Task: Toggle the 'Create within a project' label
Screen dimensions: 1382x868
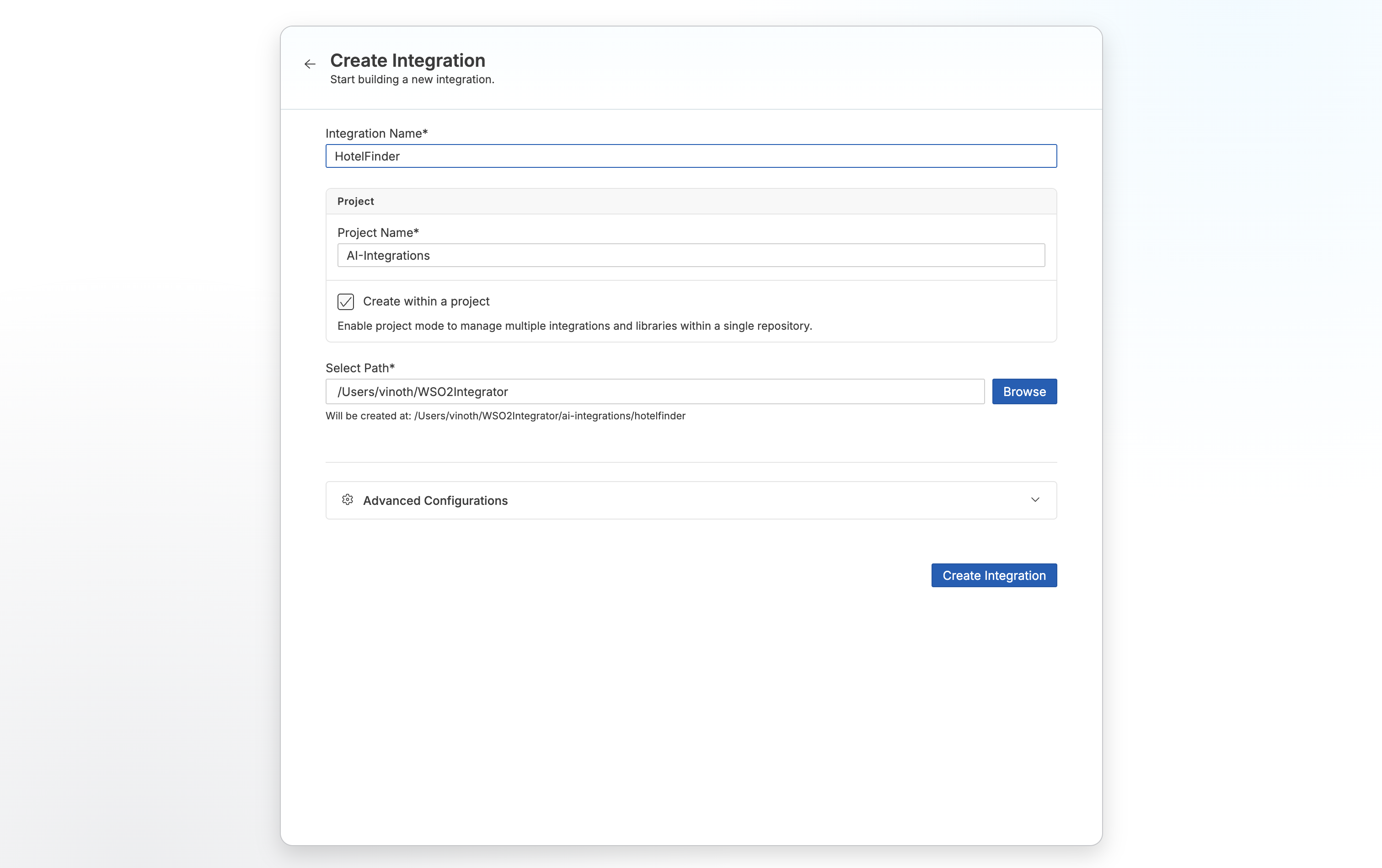Action: [x=426, y=301]
